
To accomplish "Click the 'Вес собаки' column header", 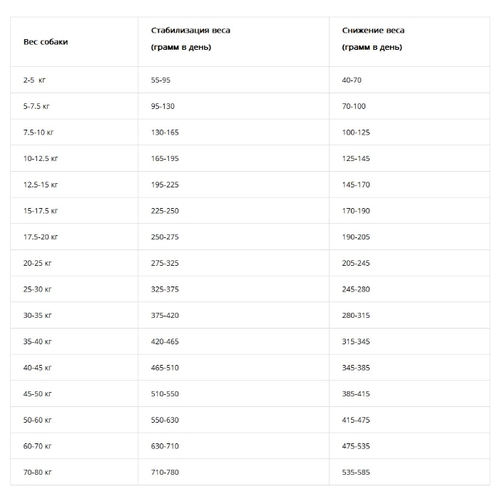I will (x=46, y=42).
